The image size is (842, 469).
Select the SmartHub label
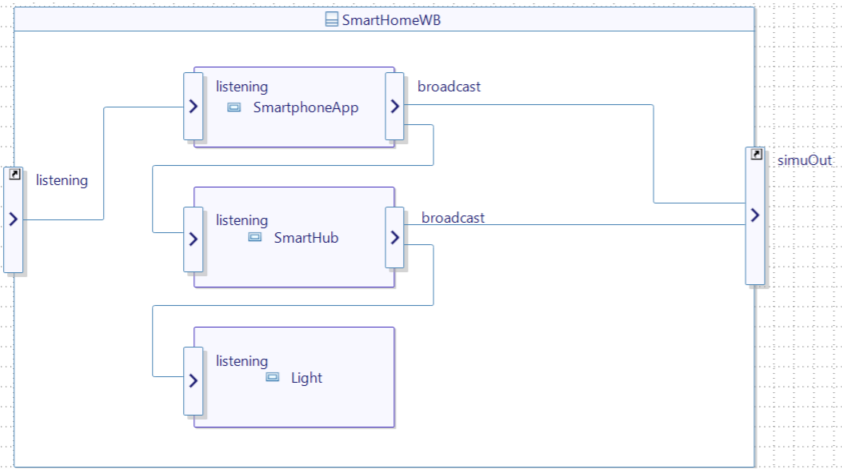pyautogui.click(x=306, y=238)
